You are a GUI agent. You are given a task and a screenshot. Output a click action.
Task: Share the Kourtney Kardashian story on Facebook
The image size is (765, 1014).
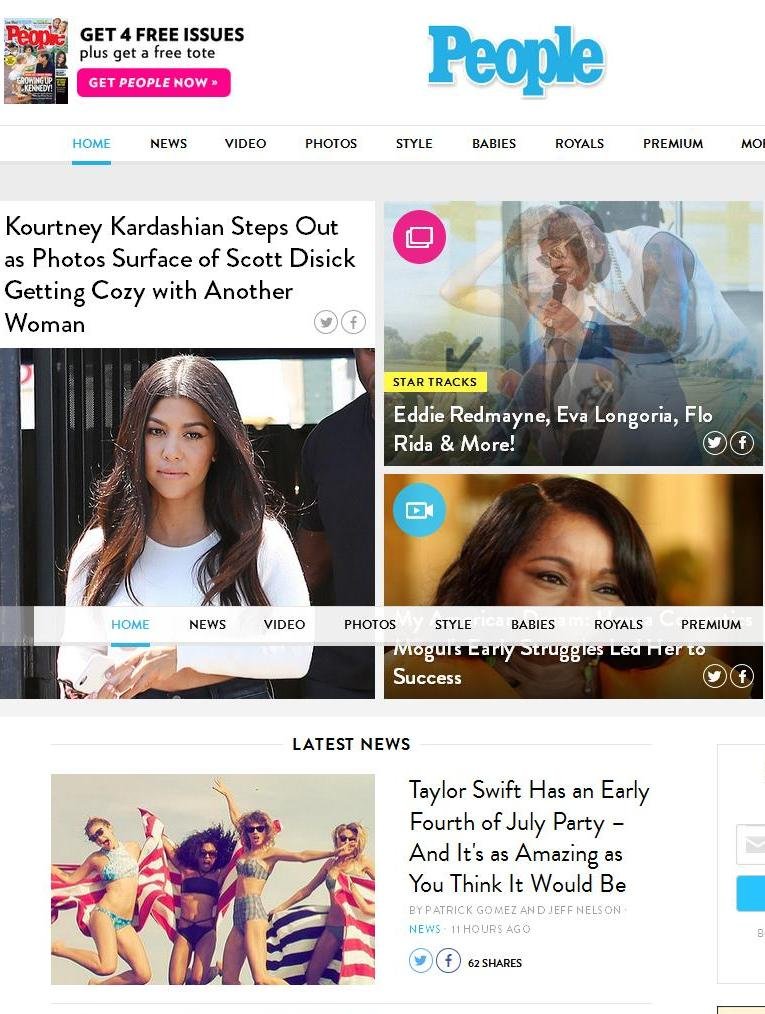coord(354,322)
